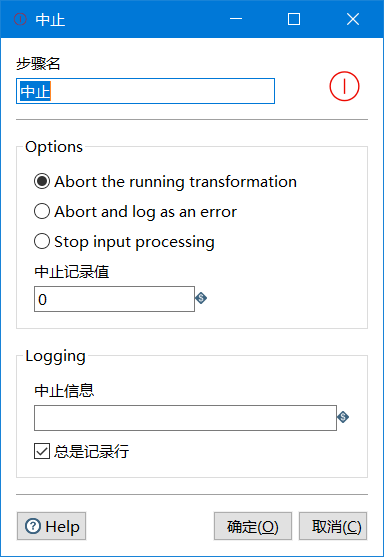Image resolution: width=384 pixels, height=557 pixels.
Task: Click the Options group heading
Action: click(54, 147)
